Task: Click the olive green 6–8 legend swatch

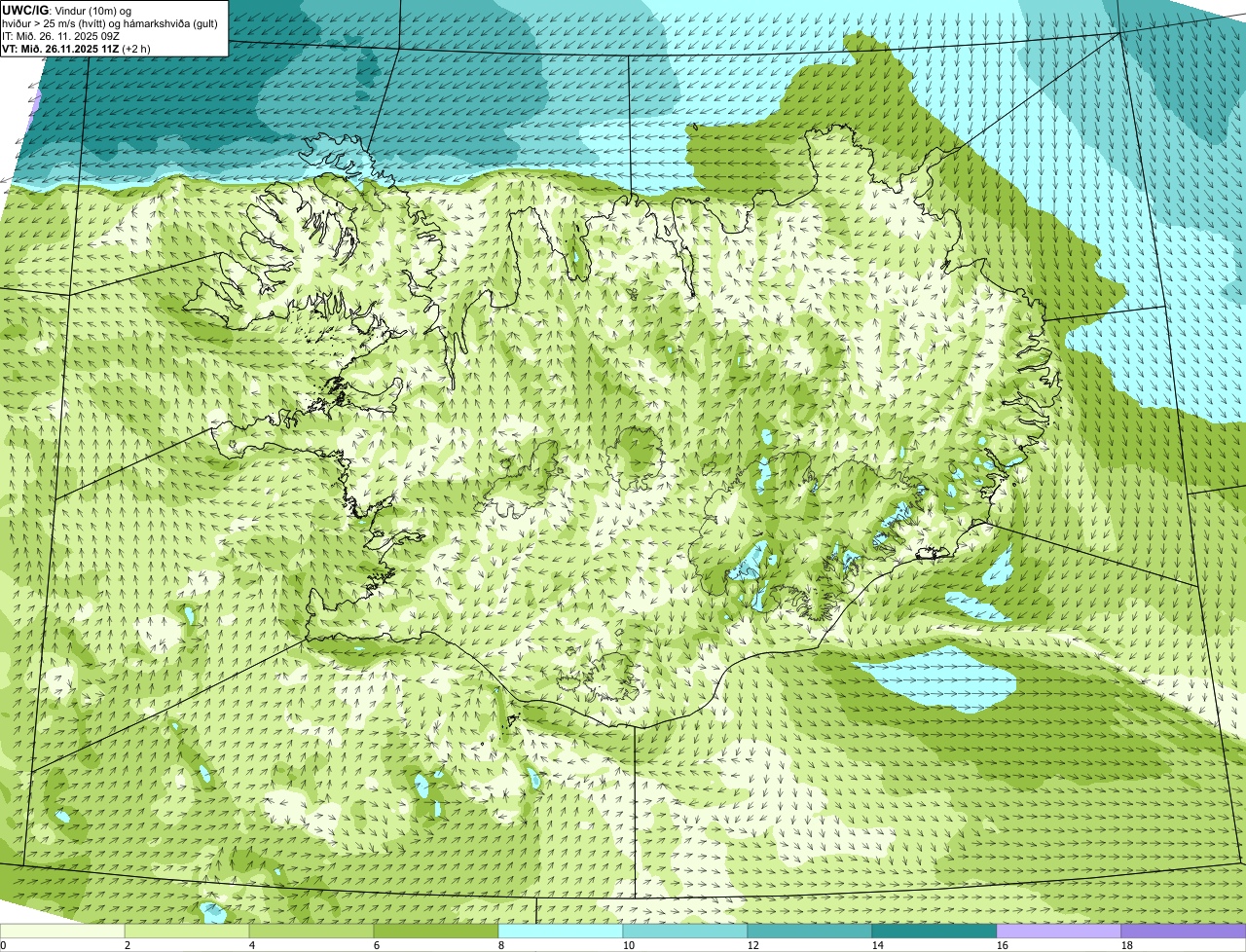Action: [x=436, y=932]
